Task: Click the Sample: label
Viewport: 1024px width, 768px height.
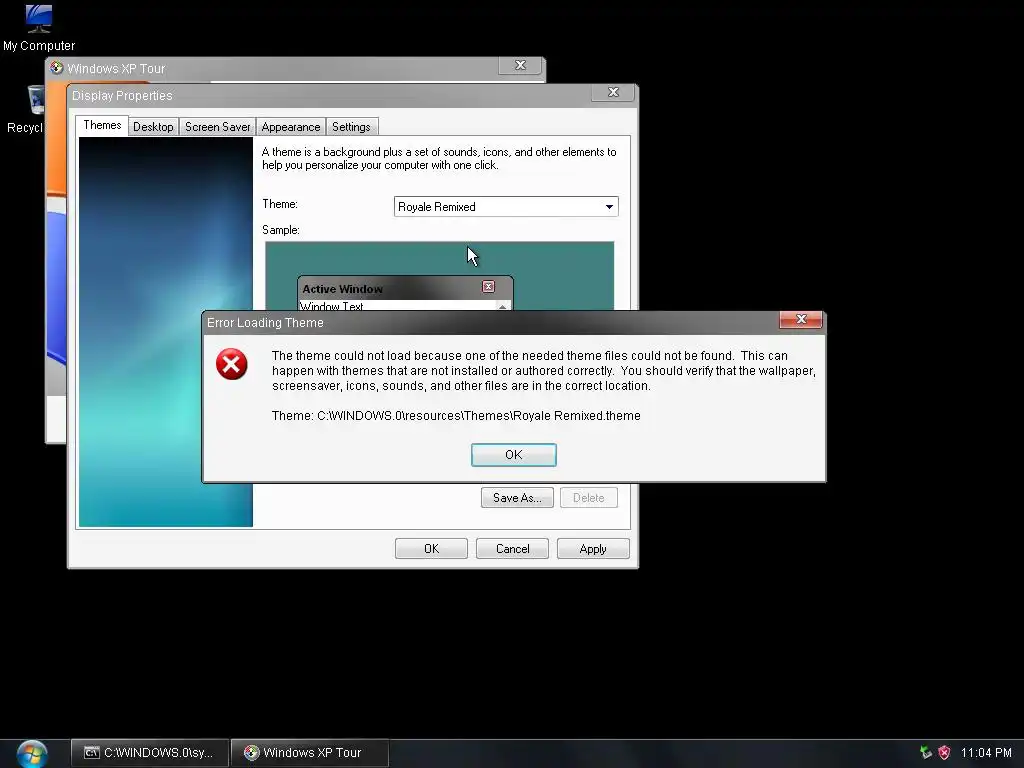Action: [281, 230]
